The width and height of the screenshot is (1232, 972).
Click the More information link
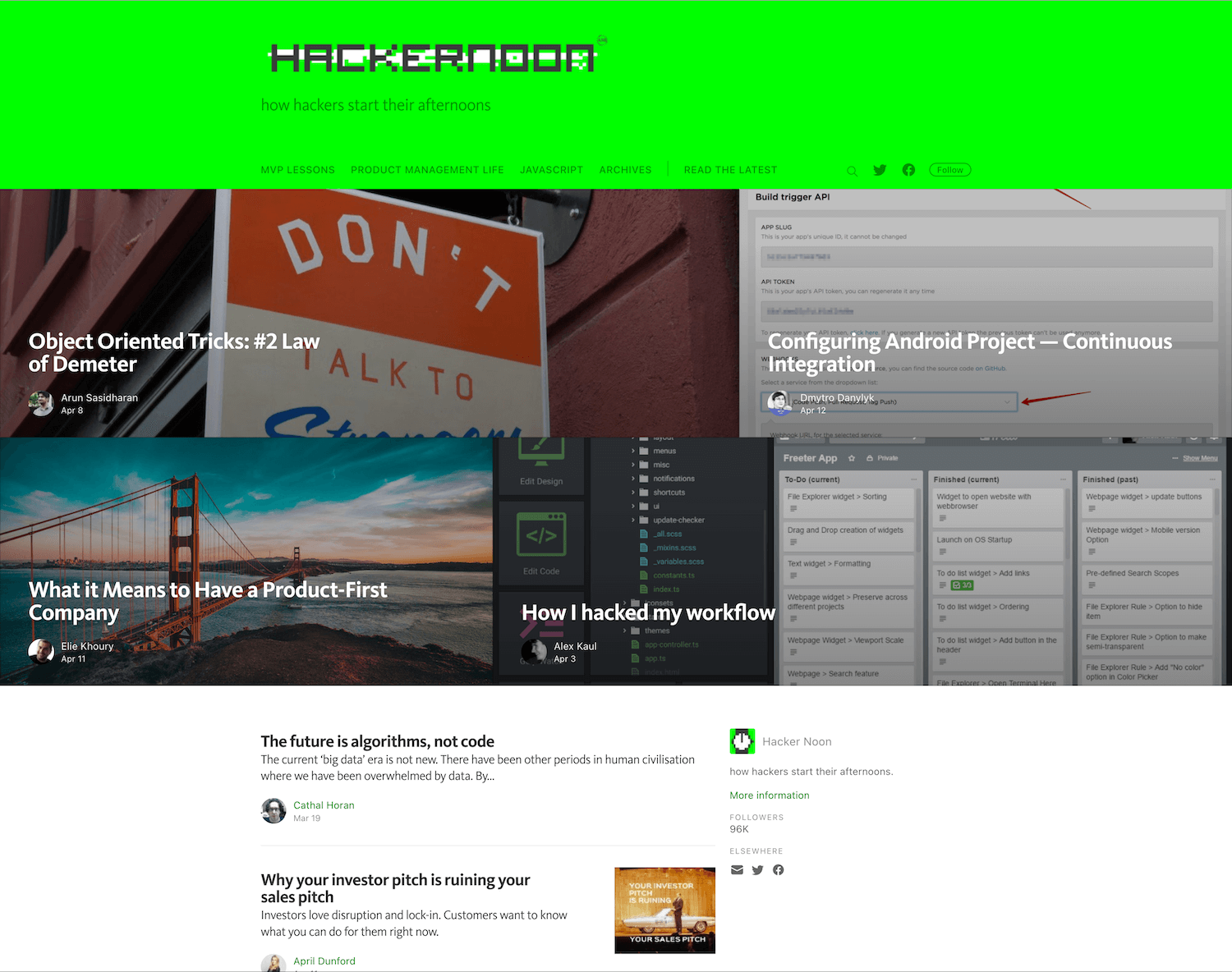click(x=770, y=795)
